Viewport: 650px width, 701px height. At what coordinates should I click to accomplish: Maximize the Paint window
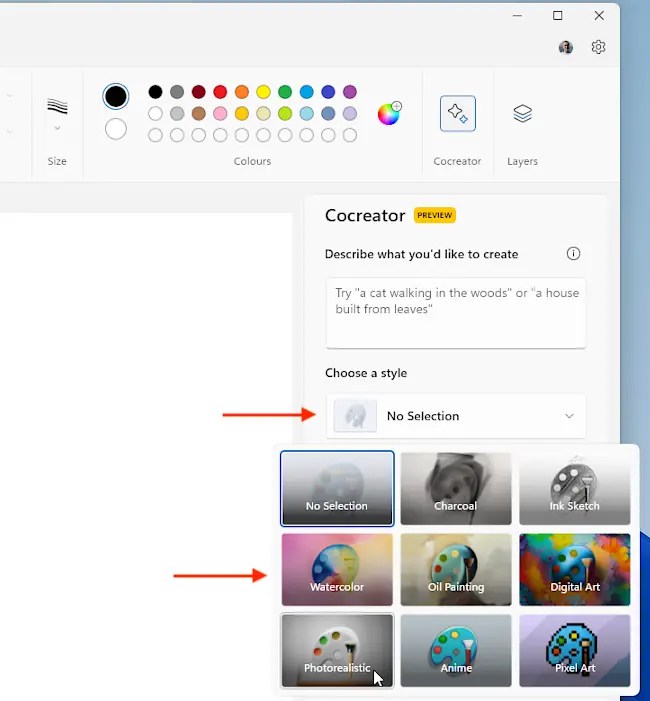tap(557, 16)
